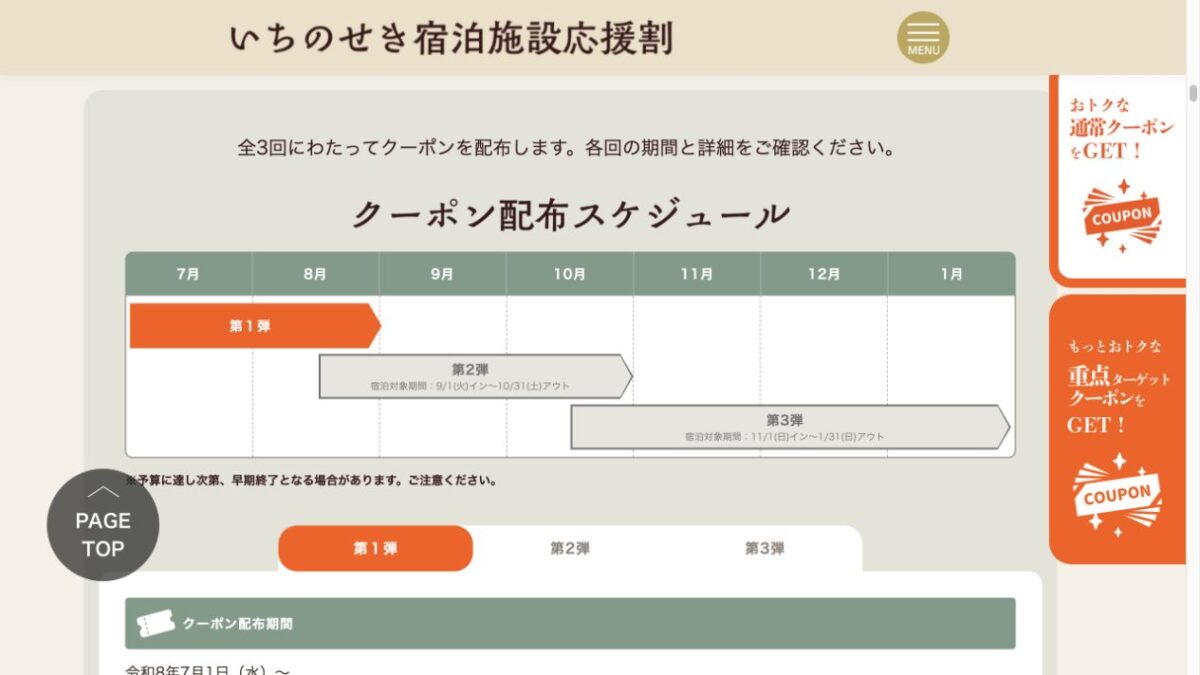Click the orange 第1弾 schedule bar

[x=255, y=326]
